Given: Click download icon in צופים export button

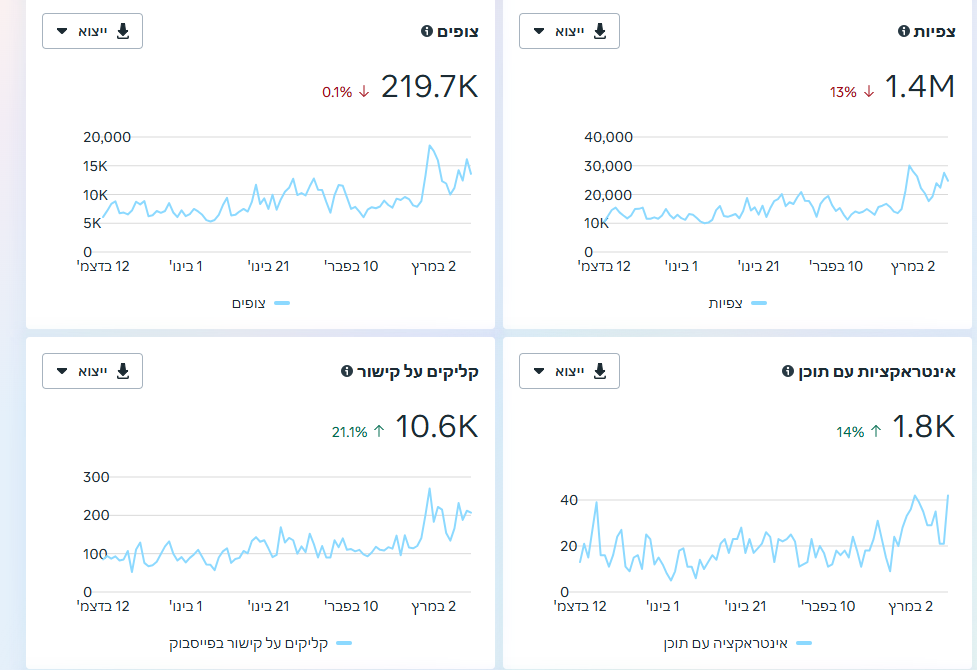Looking at the screenshot, I should 123,31.
